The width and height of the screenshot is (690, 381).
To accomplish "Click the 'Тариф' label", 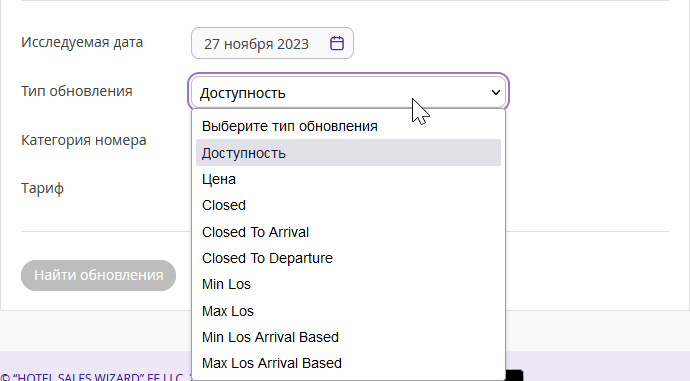I will click(x=42, y=188).
